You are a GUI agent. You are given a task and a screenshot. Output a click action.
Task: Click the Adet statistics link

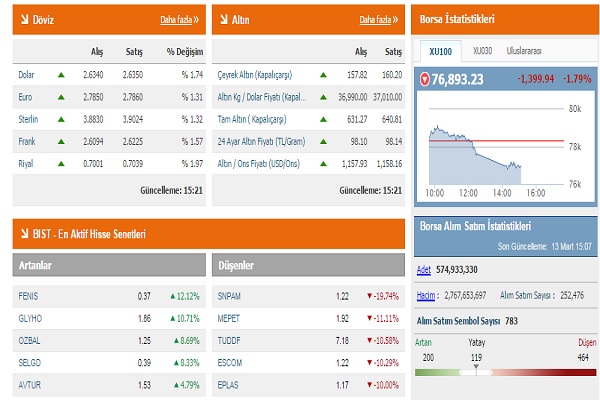[422, 270]
